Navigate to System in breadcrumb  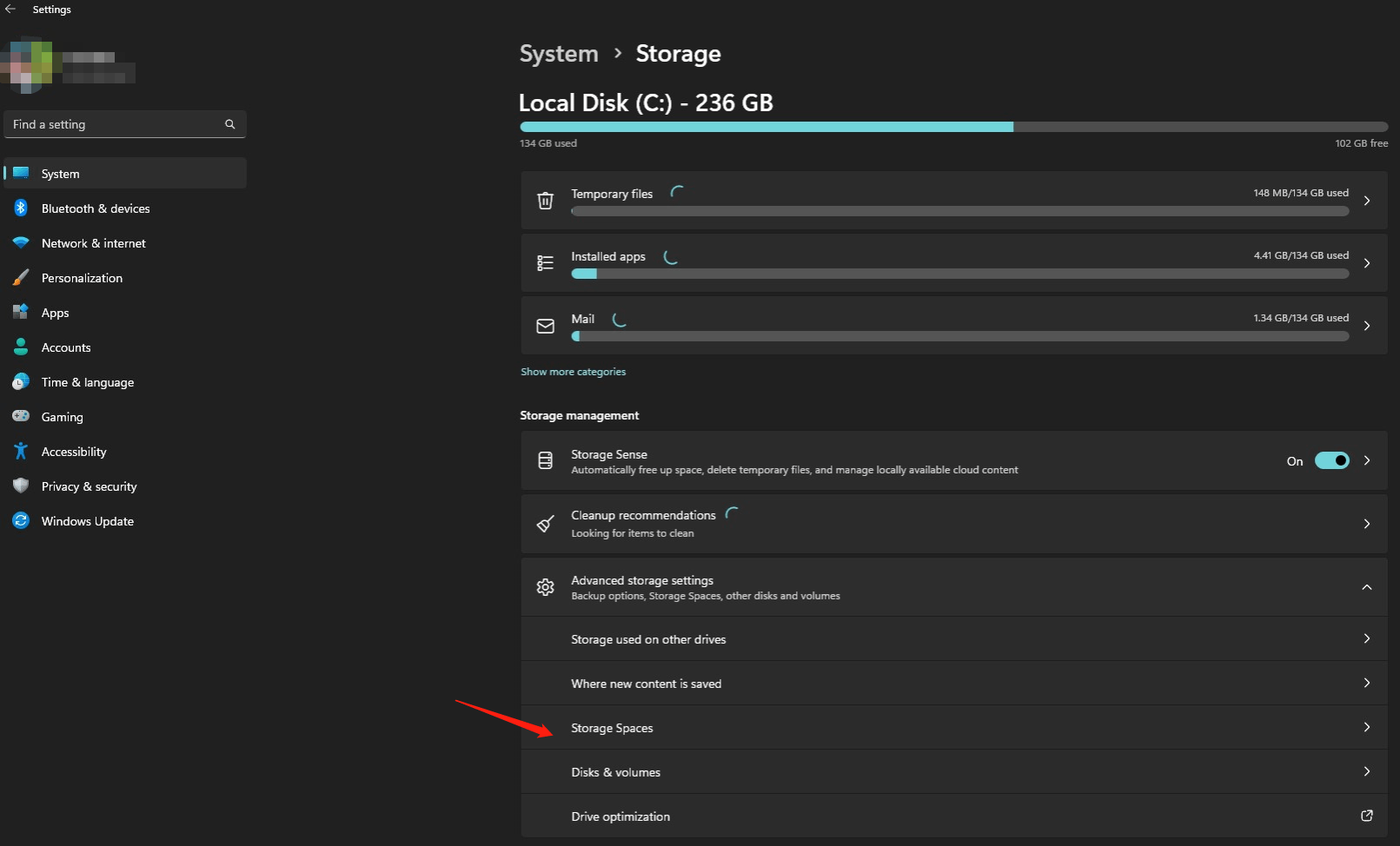pos(559,54)
